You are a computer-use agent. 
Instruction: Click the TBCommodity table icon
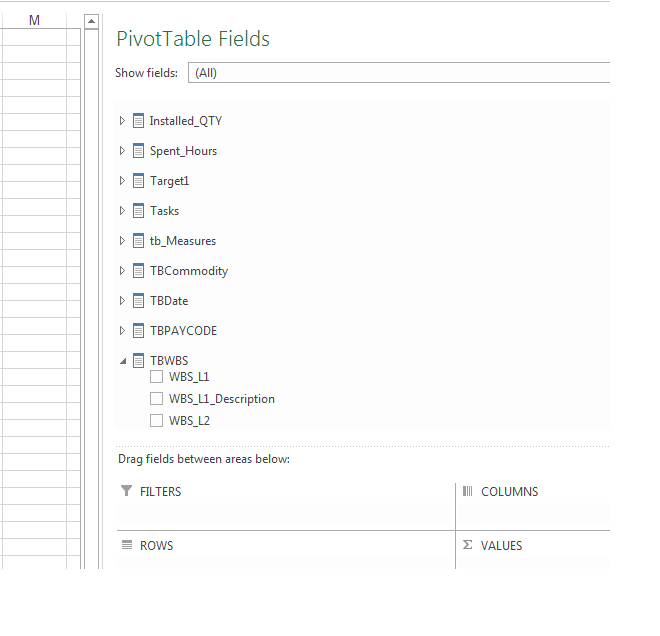(138, 271)
